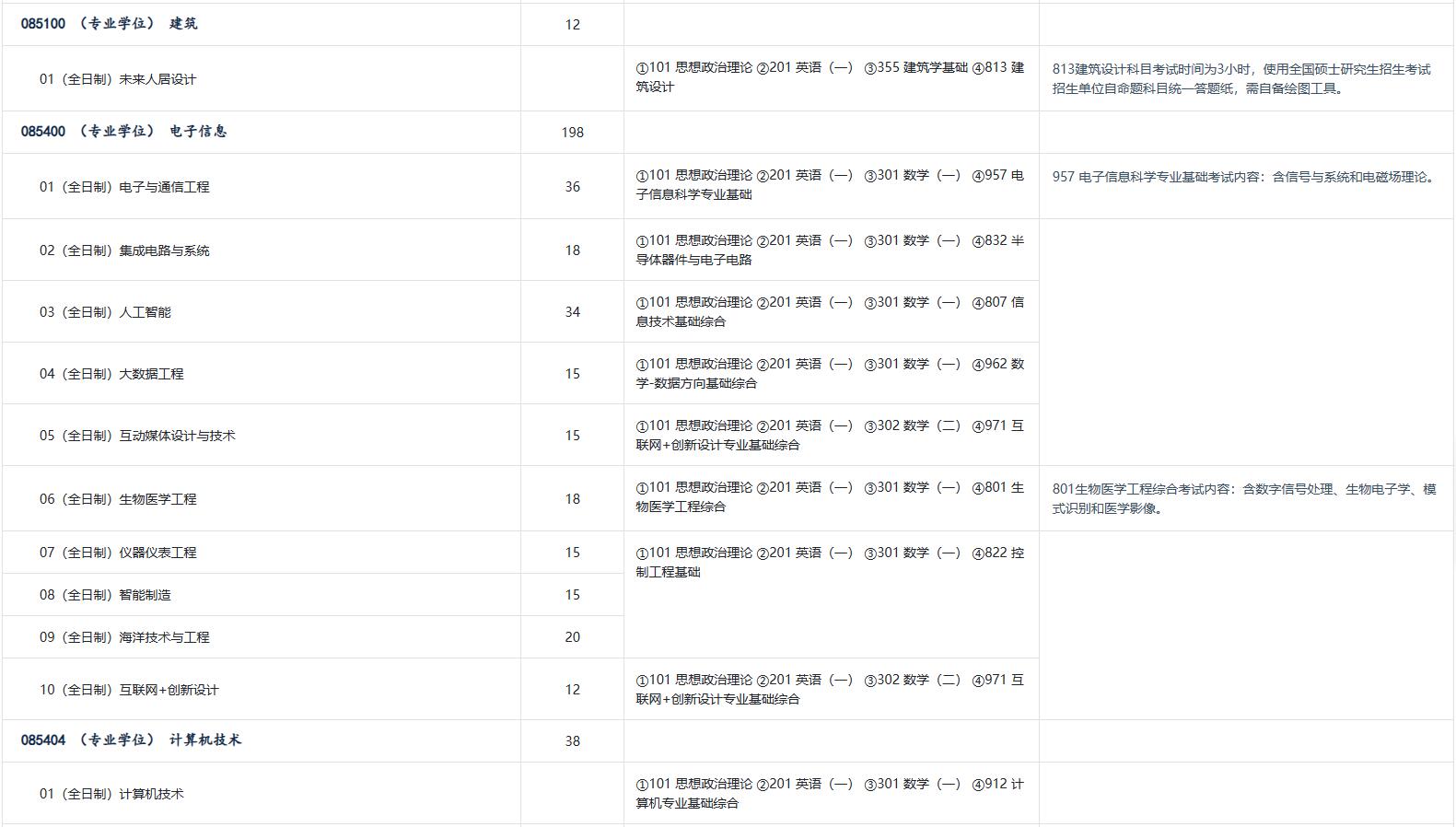
Task: Click the 互联网+创新设计 direction name
Action: tap(129, 690)
